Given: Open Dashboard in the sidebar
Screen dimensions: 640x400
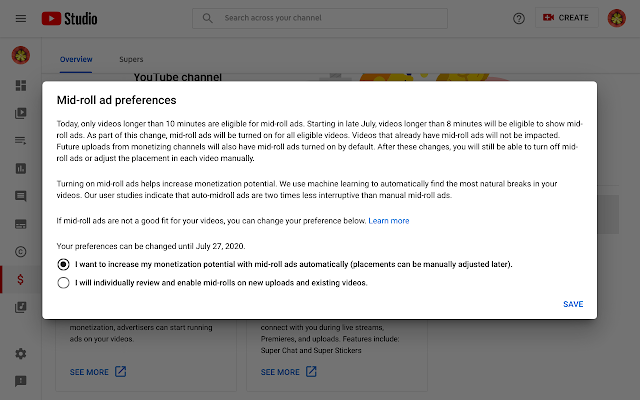Looking at the screenshot, I should [x=21, y=85].
